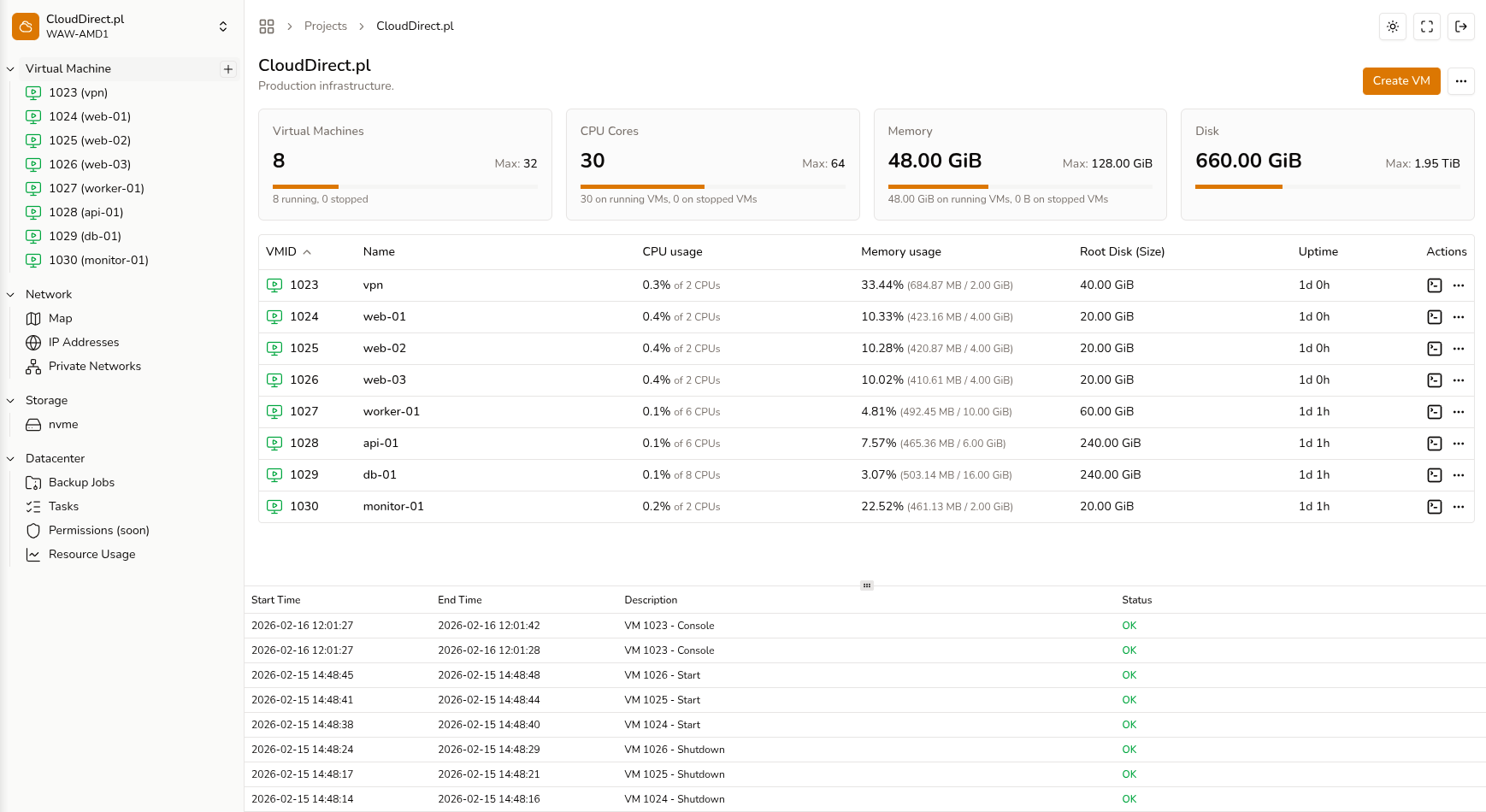1486x812 pixels.
Task: Open console for VM 1023 vpn
Action: pyautogui.click(x=1435, y=285)
